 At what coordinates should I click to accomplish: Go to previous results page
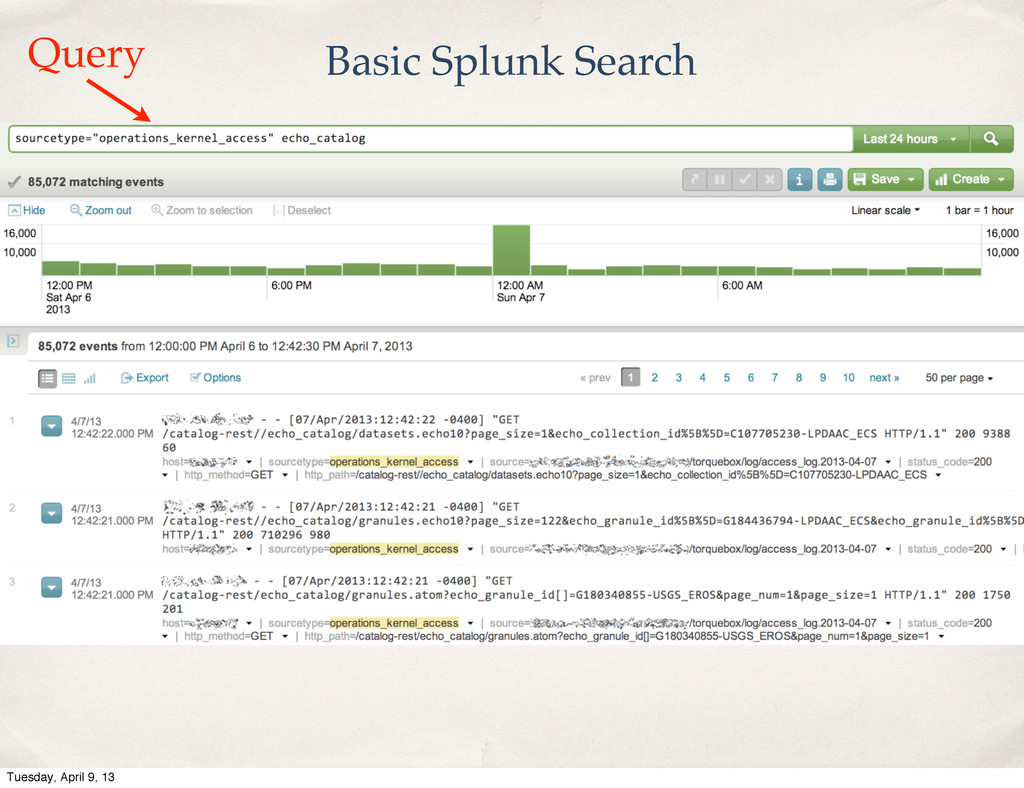595,378
